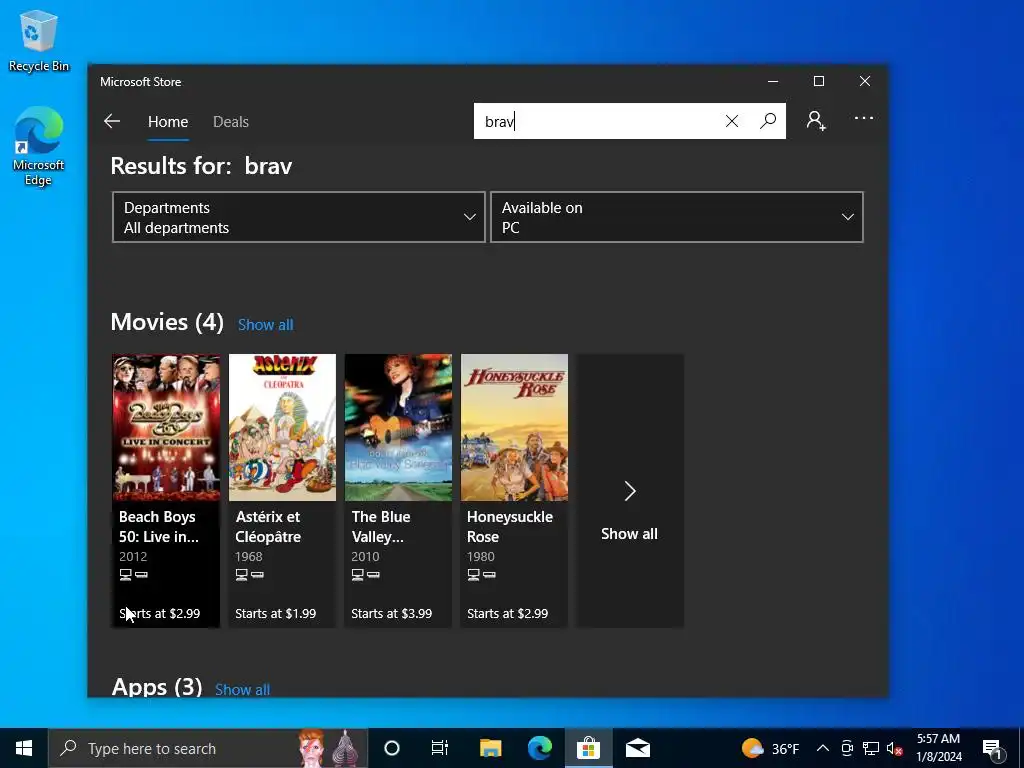The image size is (1024, 768).
Task: Click the console device icon under Astérix 1968
Action: coord(257,575)
